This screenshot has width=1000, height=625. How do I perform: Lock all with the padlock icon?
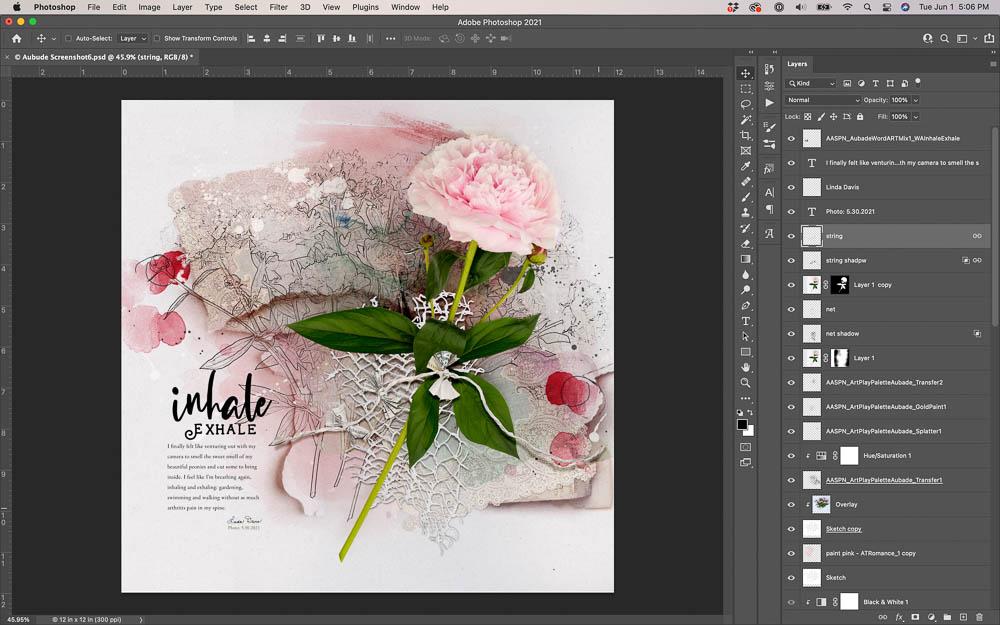pos(860,117)
